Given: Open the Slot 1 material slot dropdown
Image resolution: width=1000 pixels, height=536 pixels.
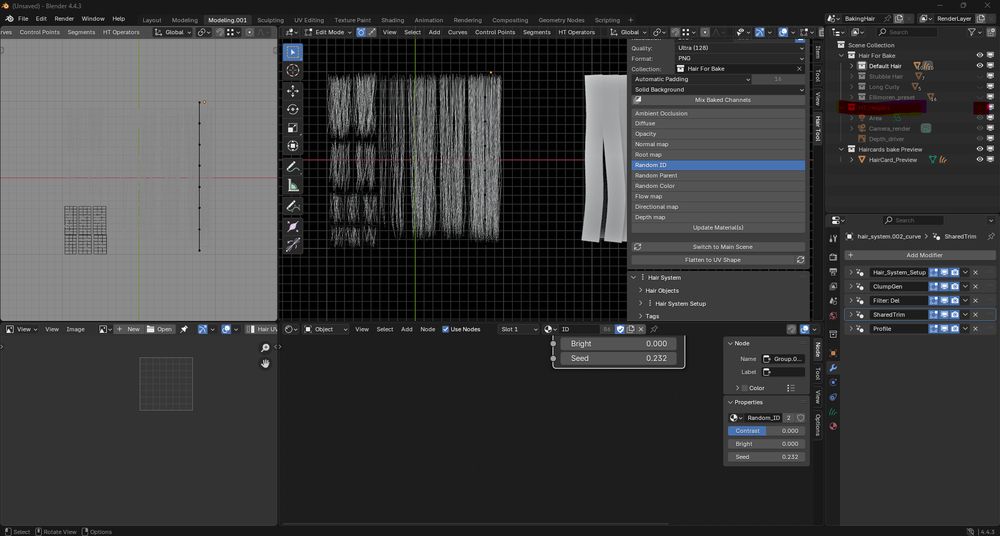Looking at the screenshot, I should click(x=519, y=329).
